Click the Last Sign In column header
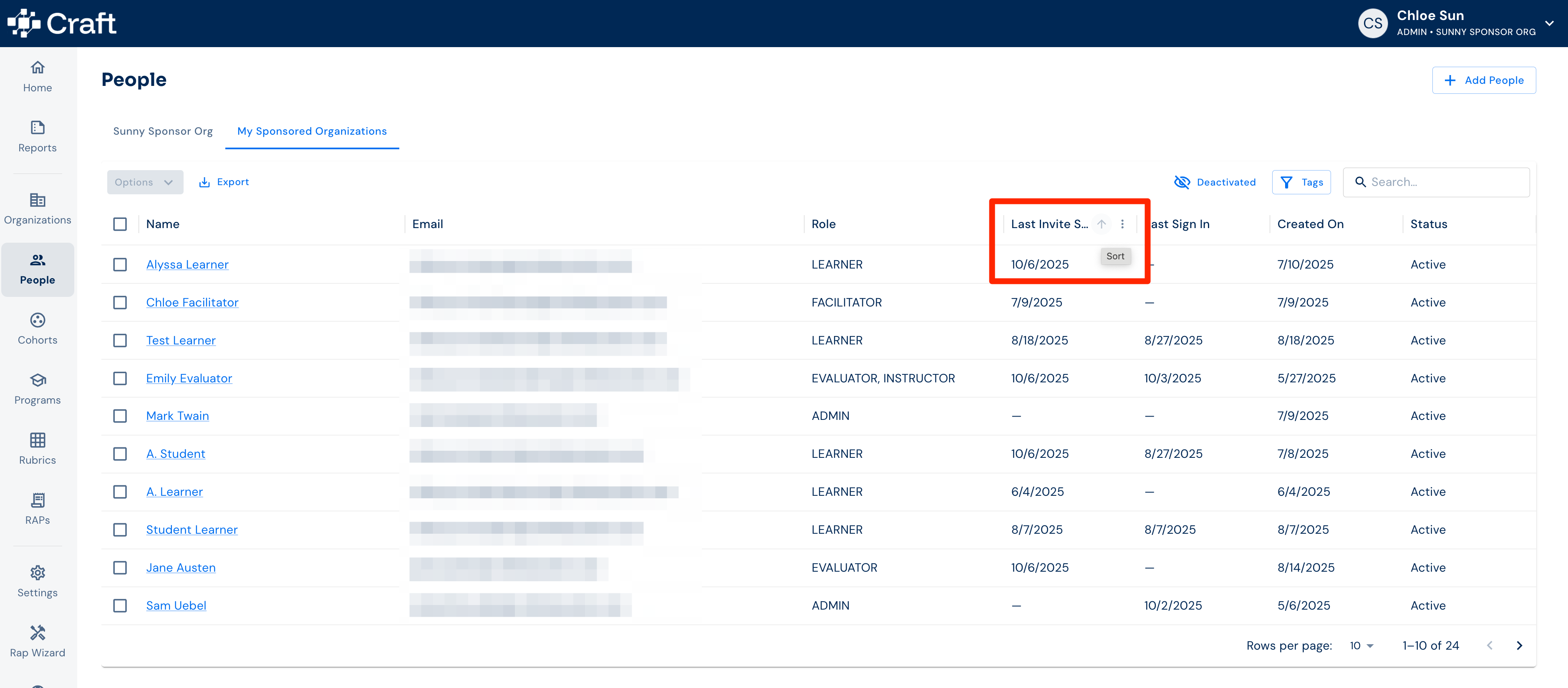 pyautogui.click(x=1180, y=224)
